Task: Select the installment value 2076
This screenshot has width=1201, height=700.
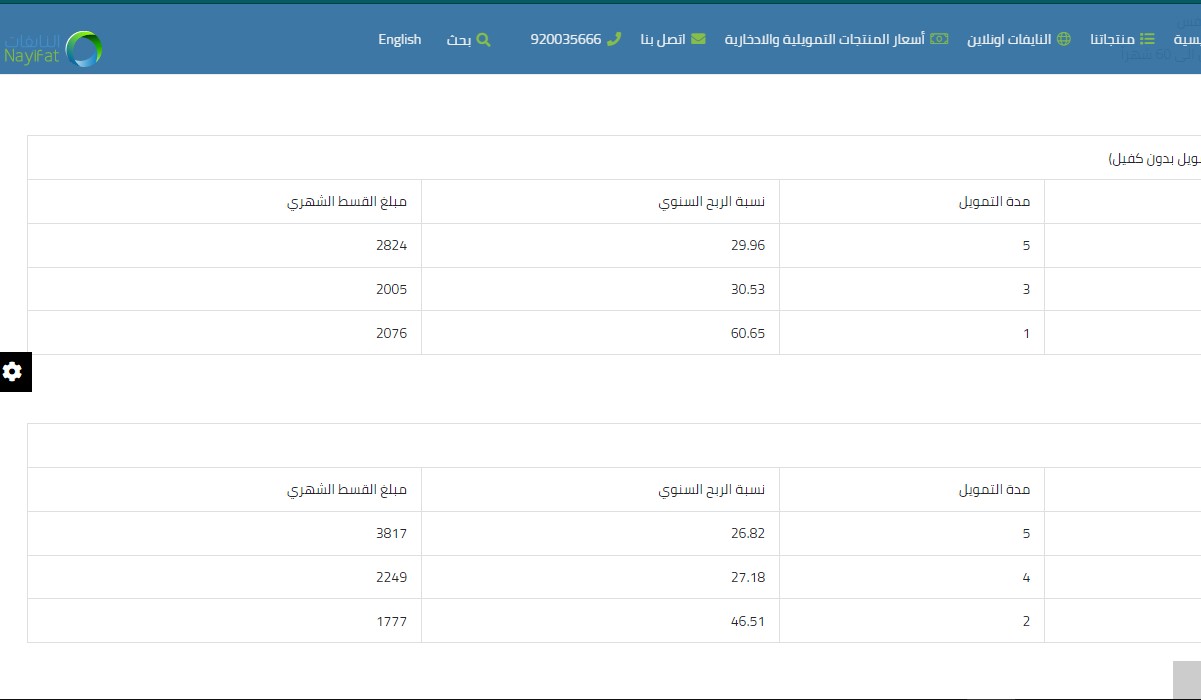Action: point(392,334)
